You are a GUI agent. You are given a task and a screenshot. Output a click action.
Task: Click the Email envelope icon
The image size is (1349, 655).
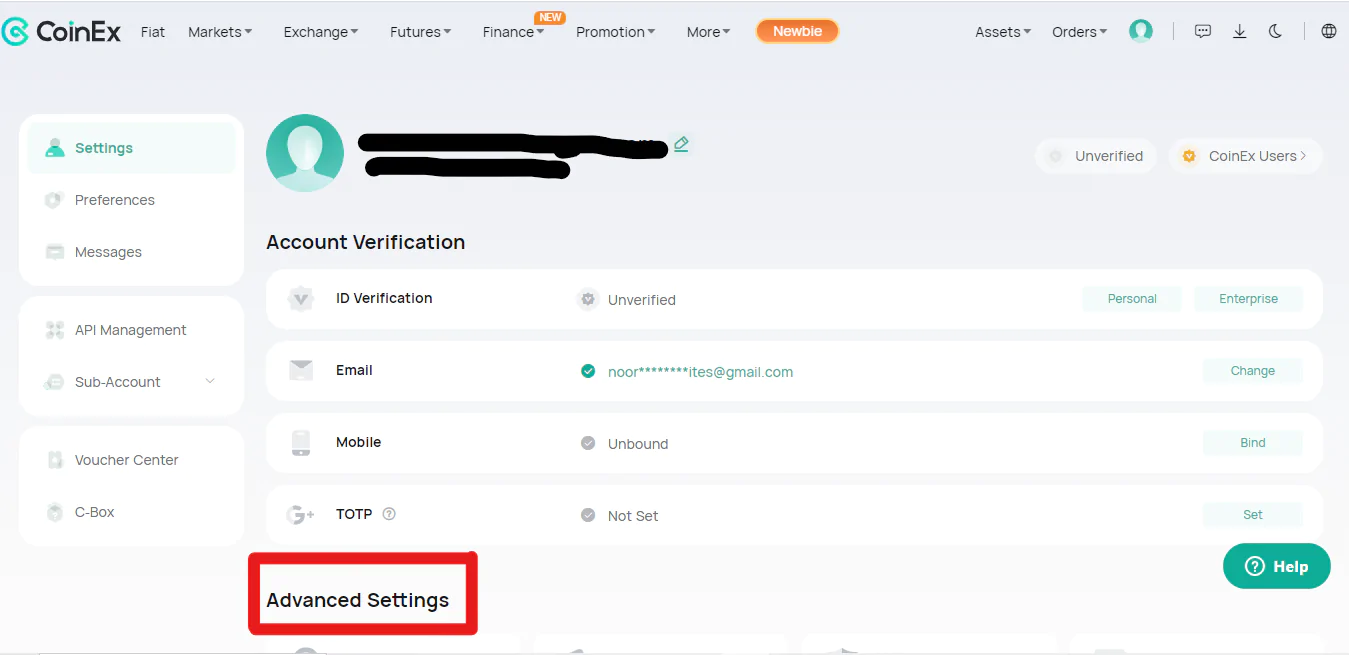click(x=301, y=371)
